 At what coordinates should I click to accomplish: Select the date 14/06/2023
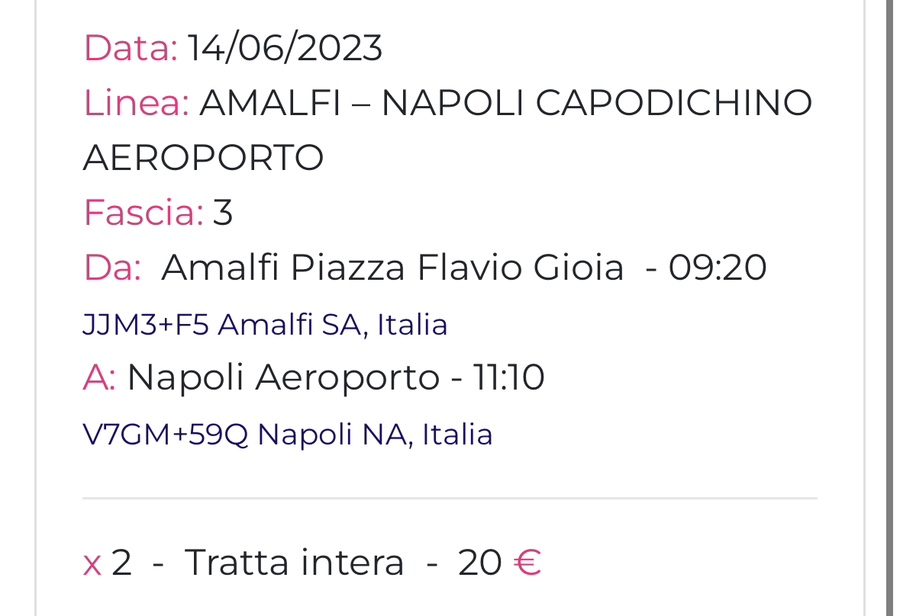coord(285,48)
